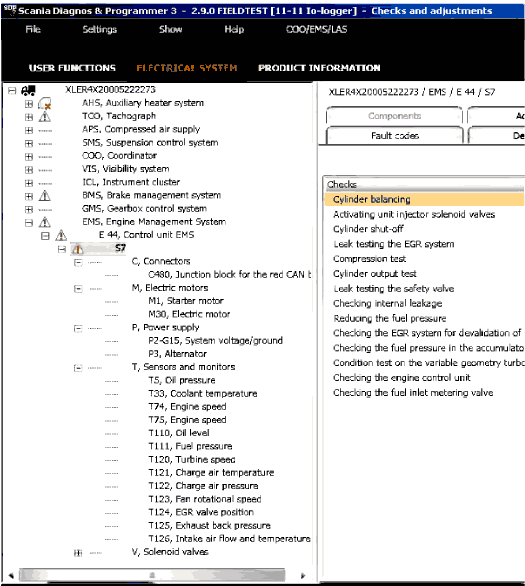
Task: Click the AHS auxiliary heater error icon
Action: tap(45, 103)
